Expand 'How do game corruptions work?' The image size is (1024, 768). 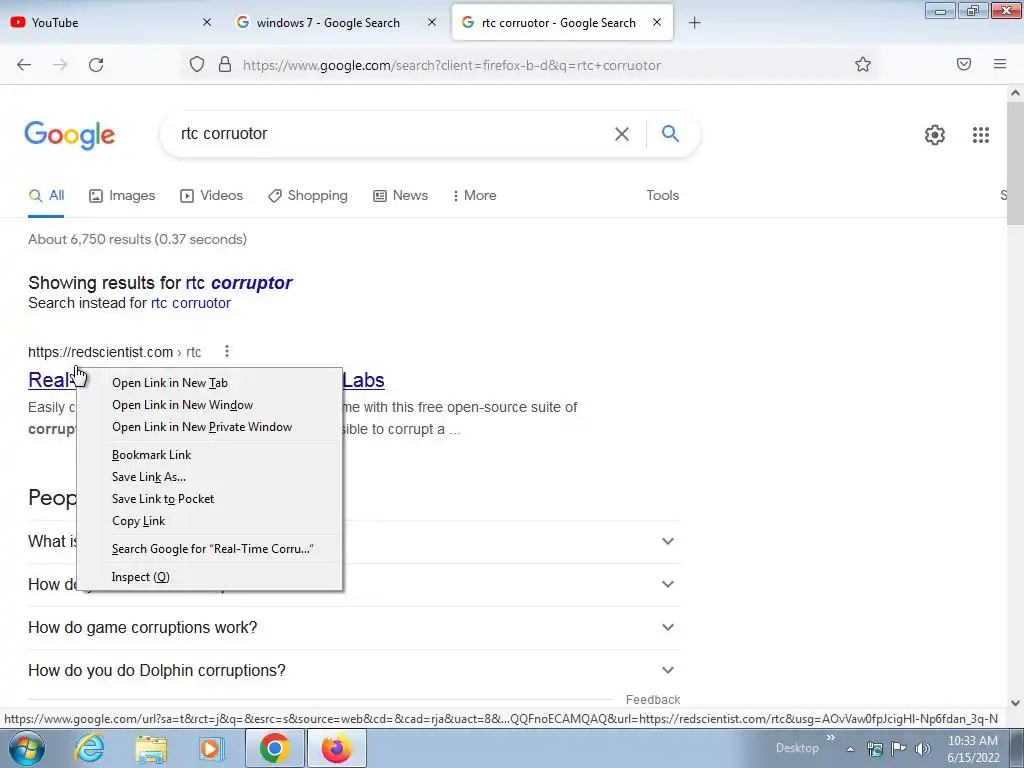(354, 628)
